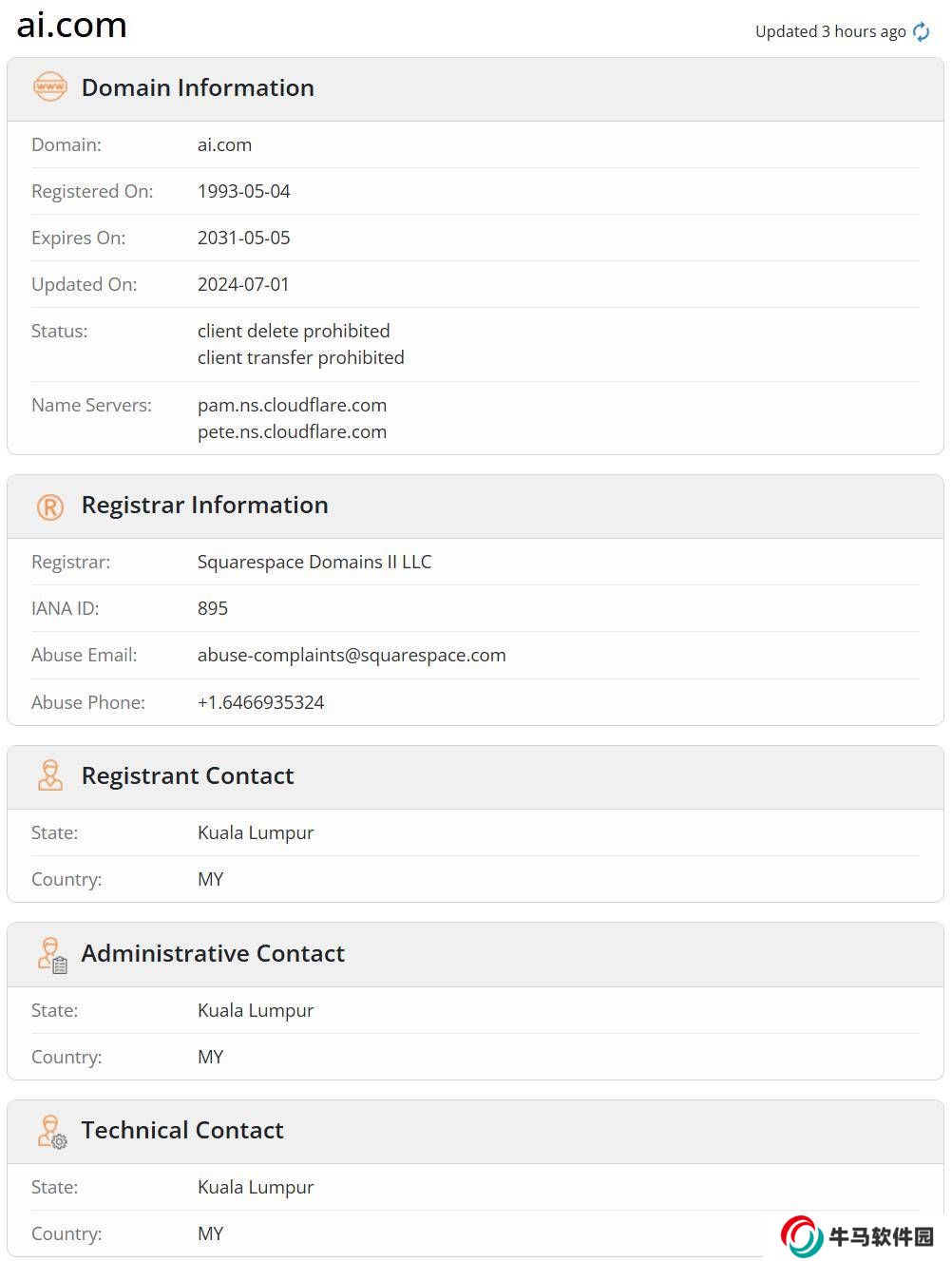Select the Domain Information section header
The image size is (952, 1261).
(x=198, y=87)
